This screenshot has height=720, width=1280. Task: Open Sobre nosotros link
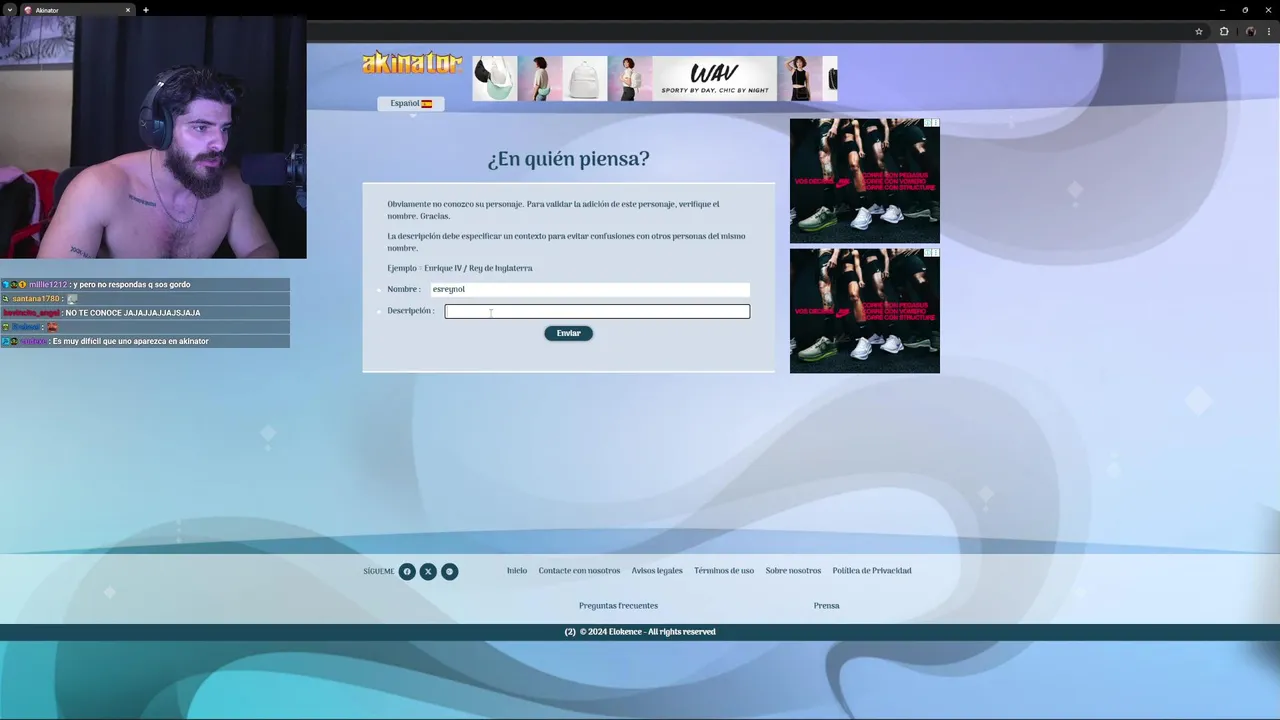click(x=793, y=571)
